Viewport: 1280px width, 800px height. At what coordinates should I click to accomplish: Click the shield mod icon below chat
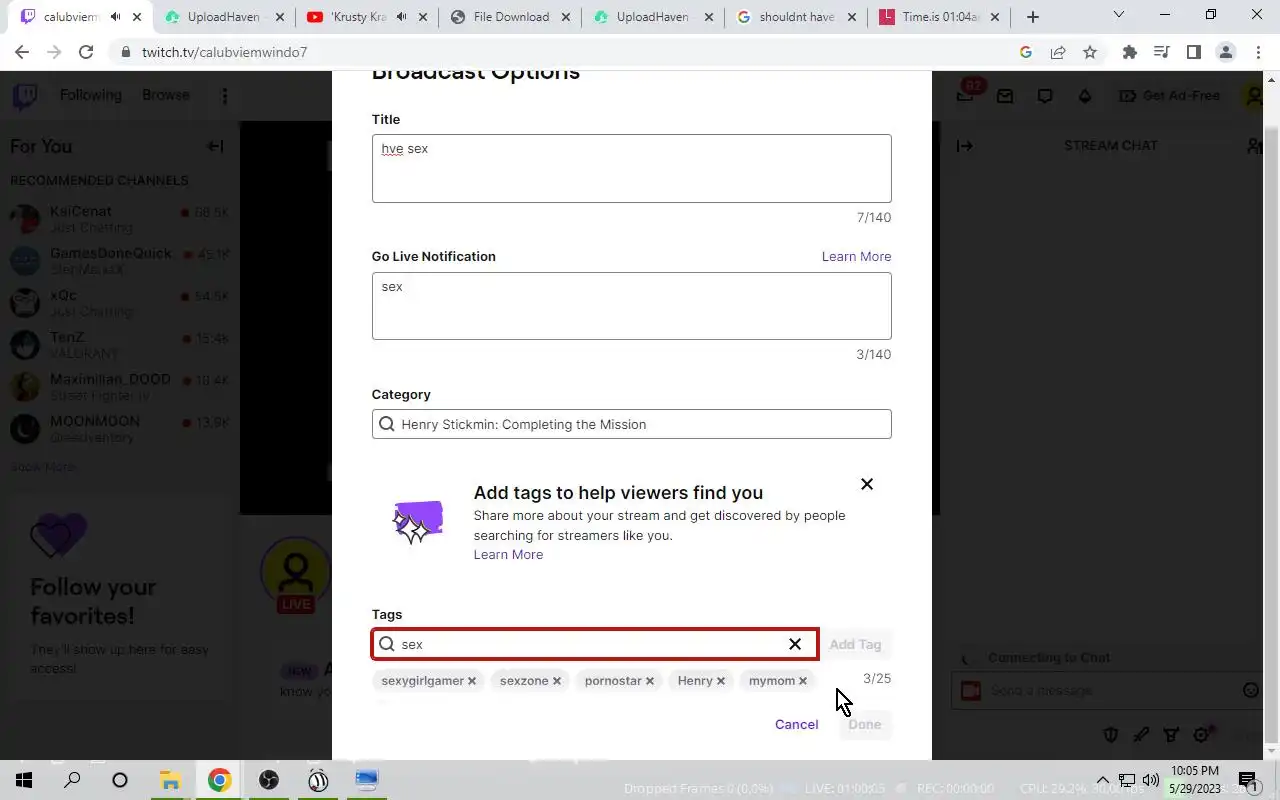(x=1110, y=735)
